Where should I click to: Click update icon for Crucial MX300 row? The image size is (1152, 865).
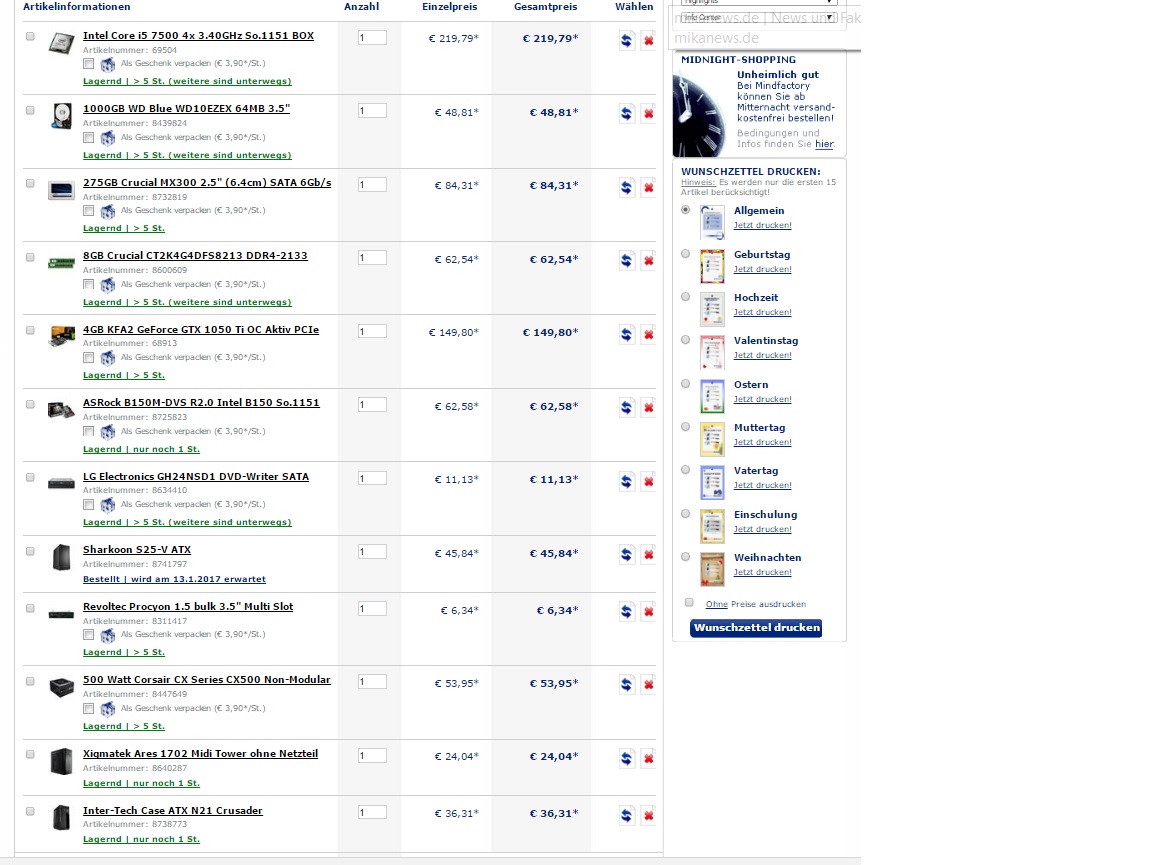click(x=626, y=187)
